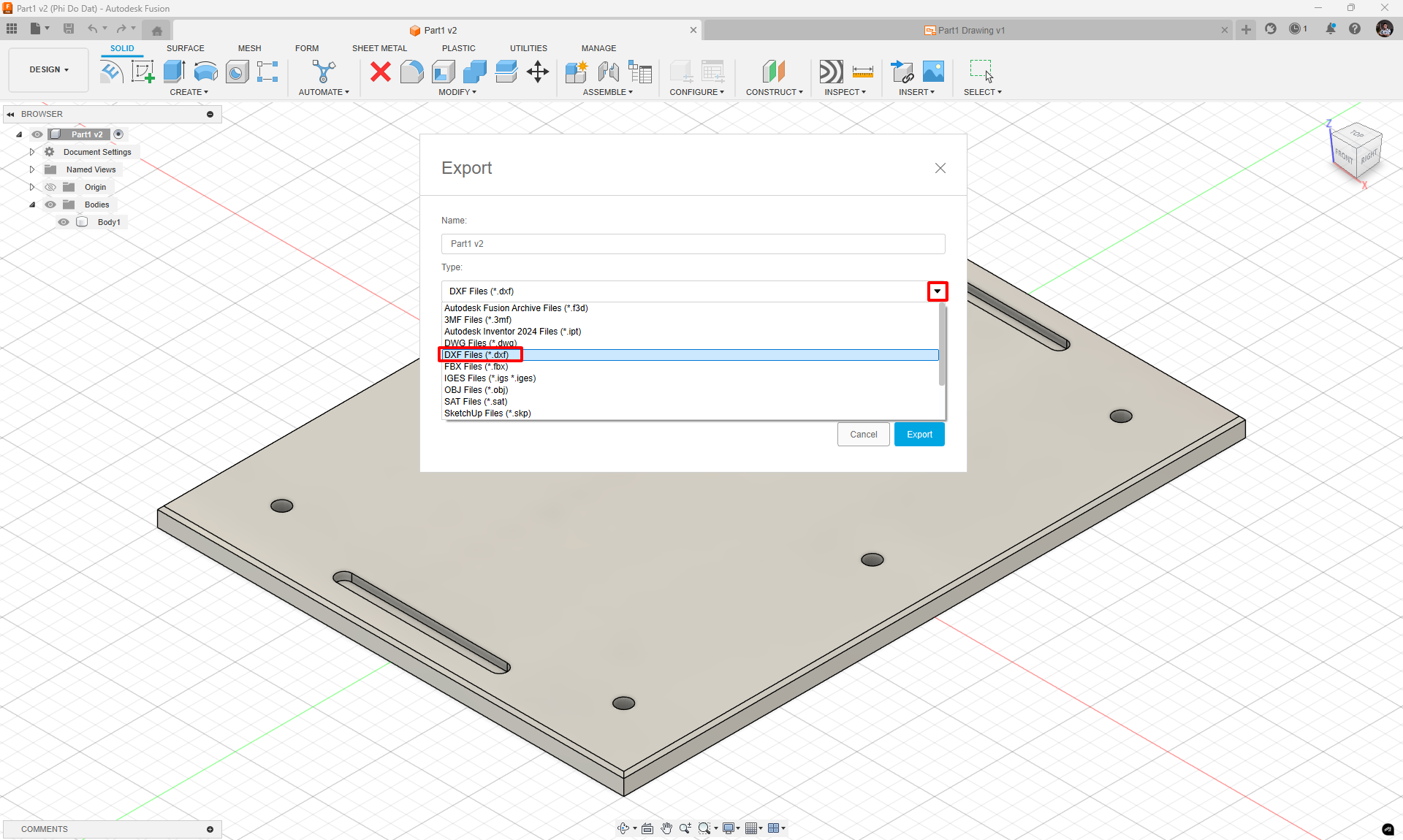
Task: Click the Insert Derive icon
Action: pos(902,72)
